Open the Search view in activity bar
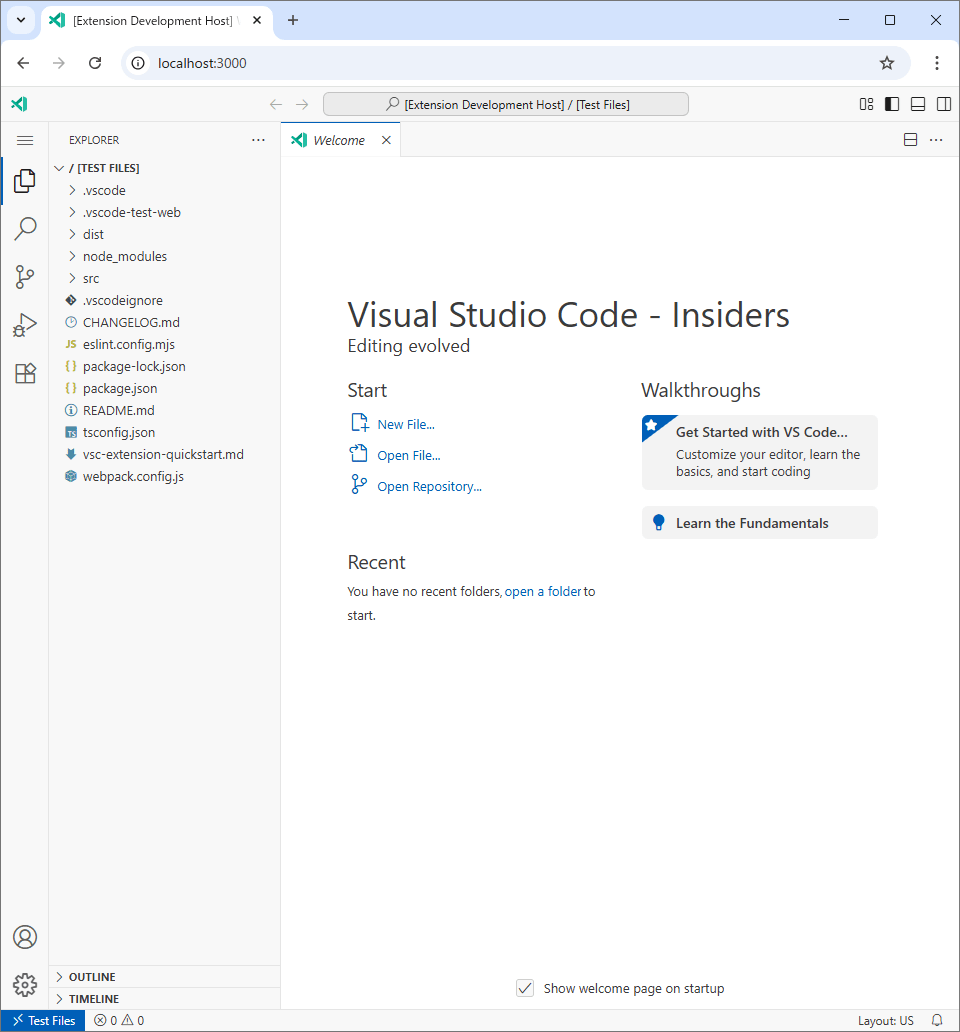The height and width of the screenshot is (1032, 960). click(25, 229)
